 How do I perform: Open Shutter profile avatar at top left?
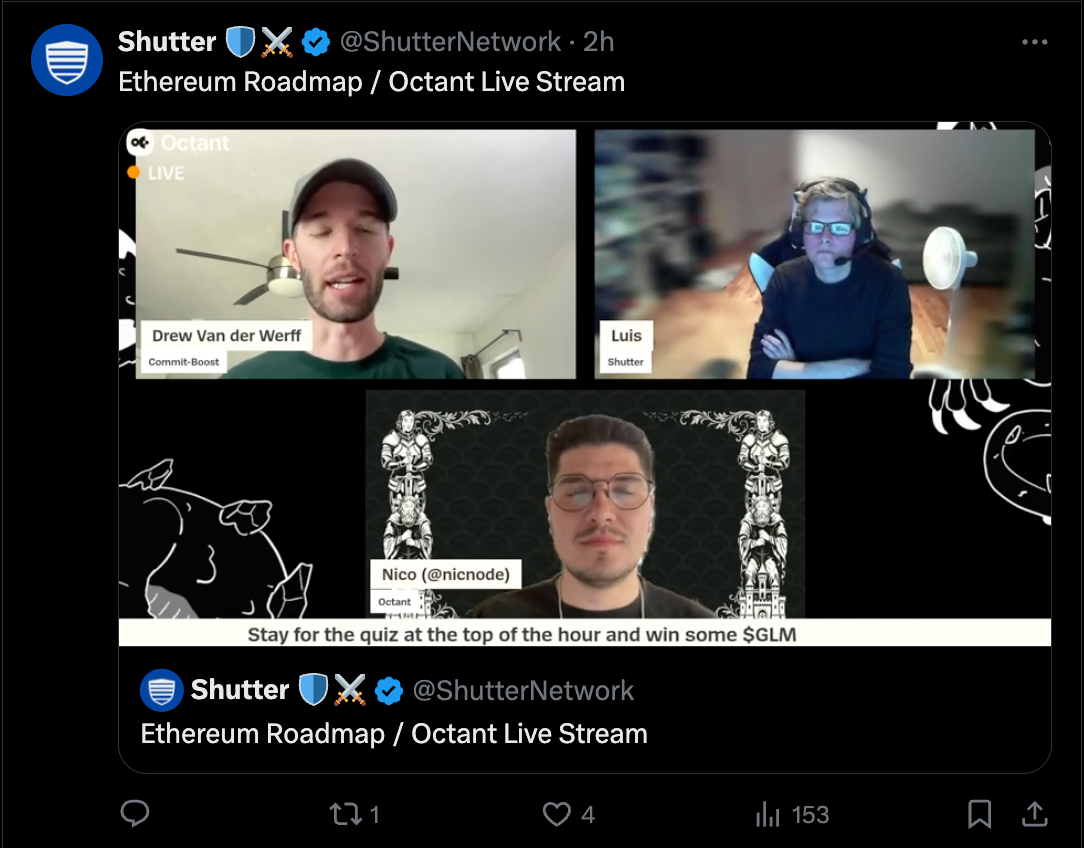tap(67, 60)
